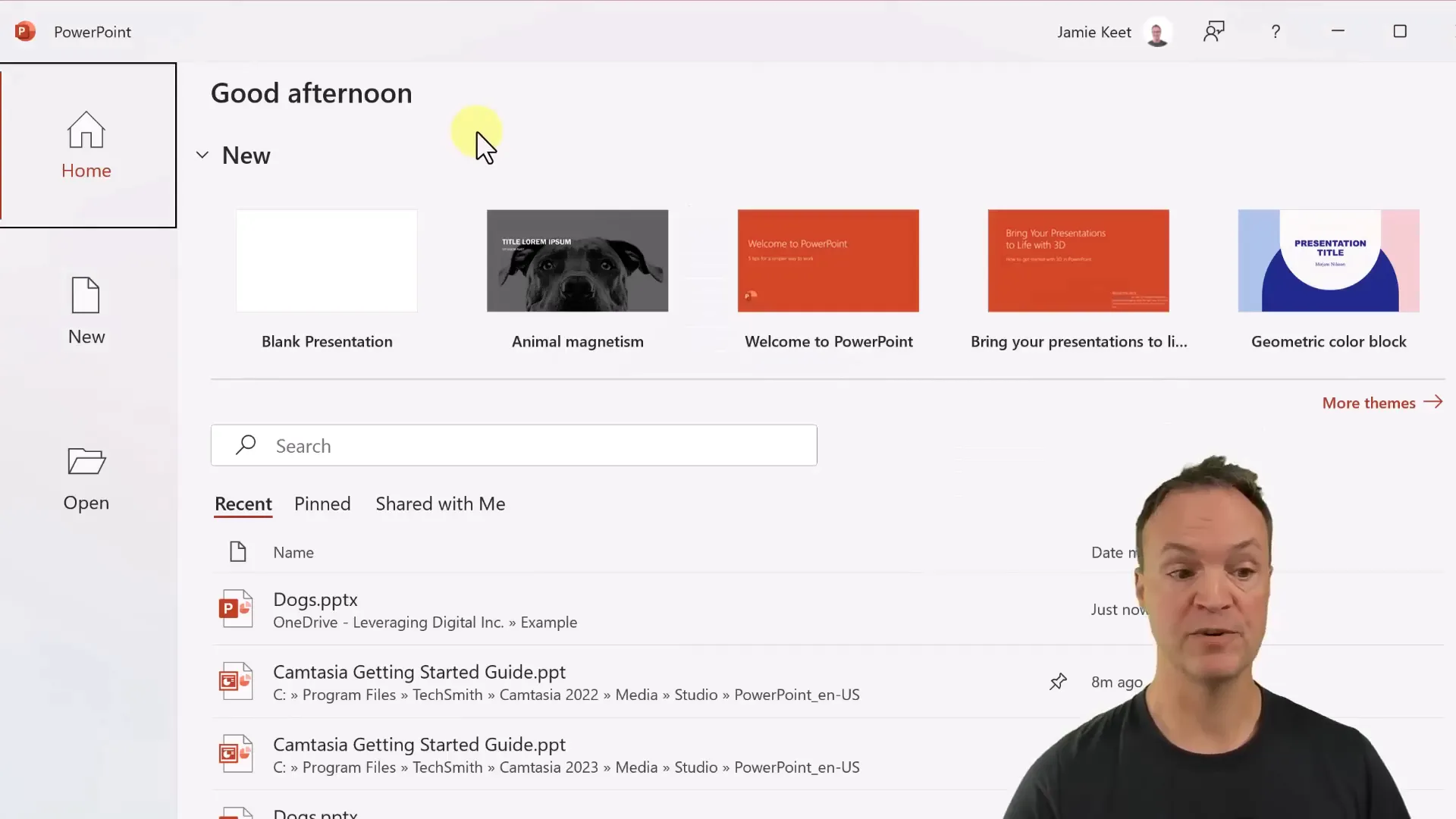Click the Welcome to PowerPoint label

point(828,342)
